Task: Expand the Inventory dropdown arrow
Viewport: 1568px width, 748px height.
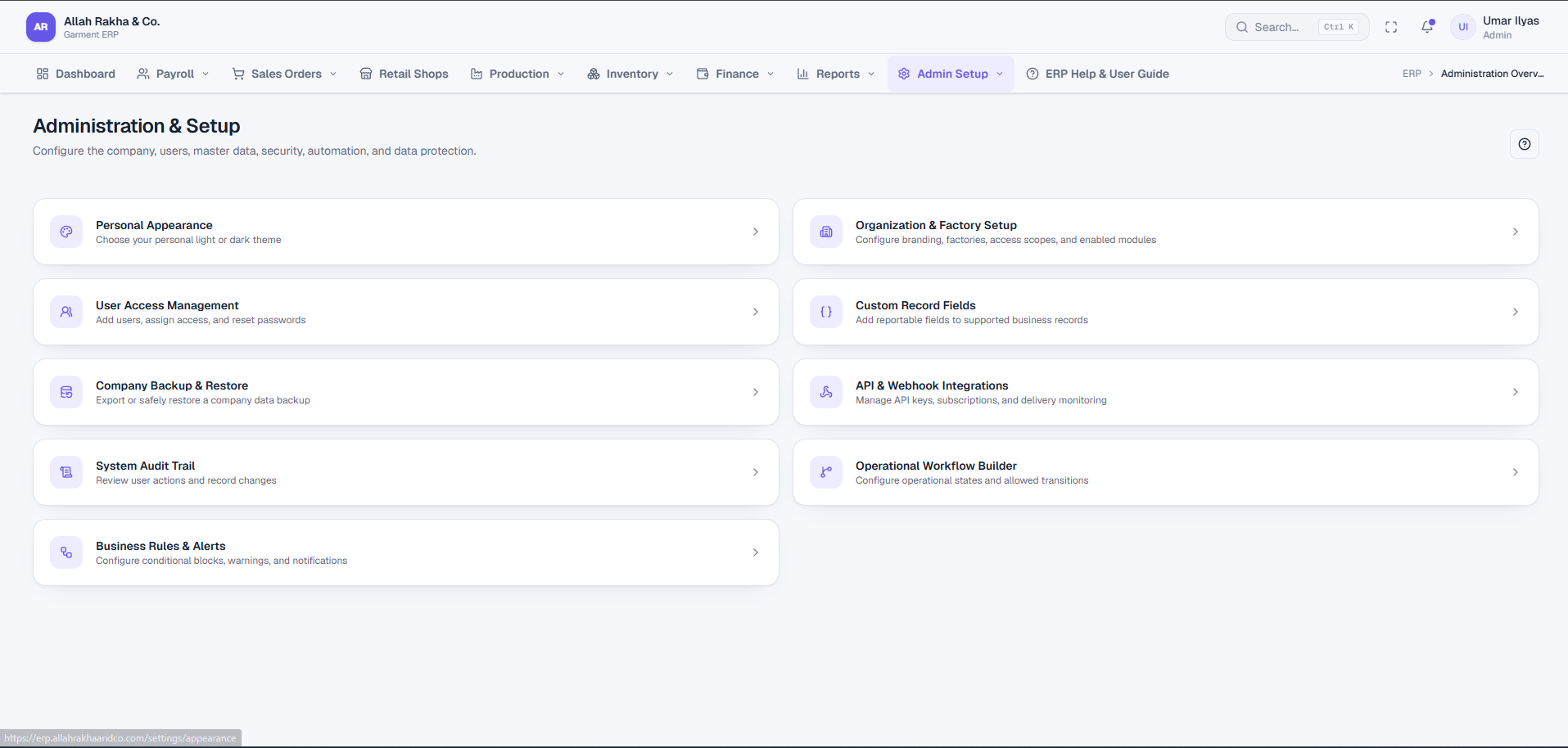Action: [670, 74]
